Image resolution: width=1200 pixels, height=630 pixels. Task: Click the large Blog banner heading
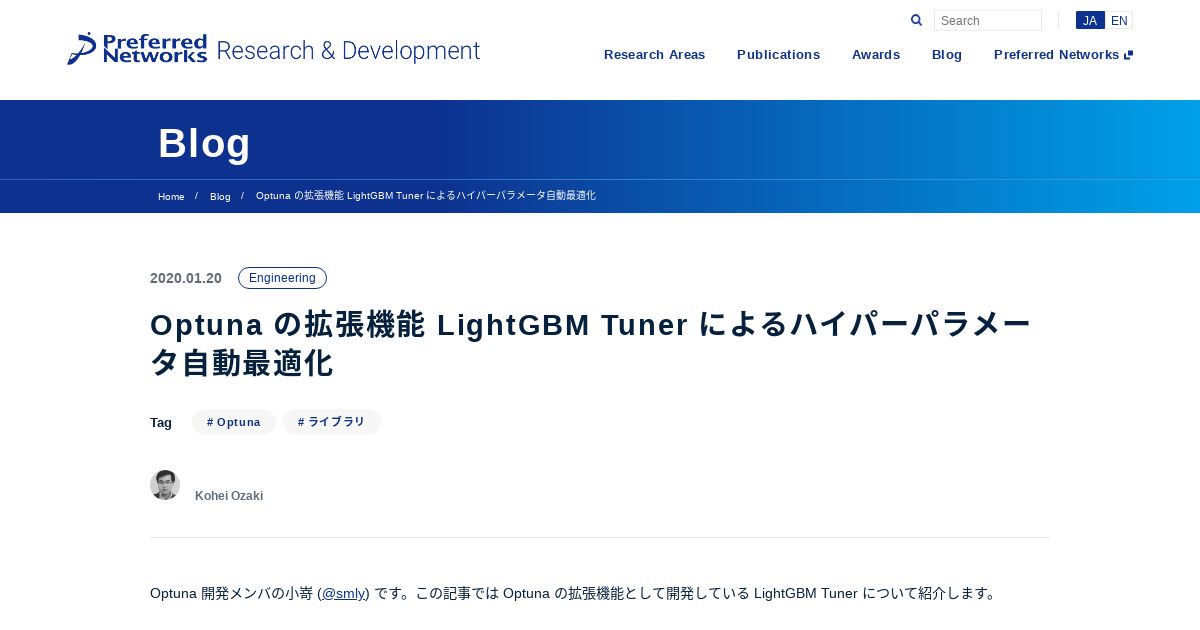tap(204, 143)
